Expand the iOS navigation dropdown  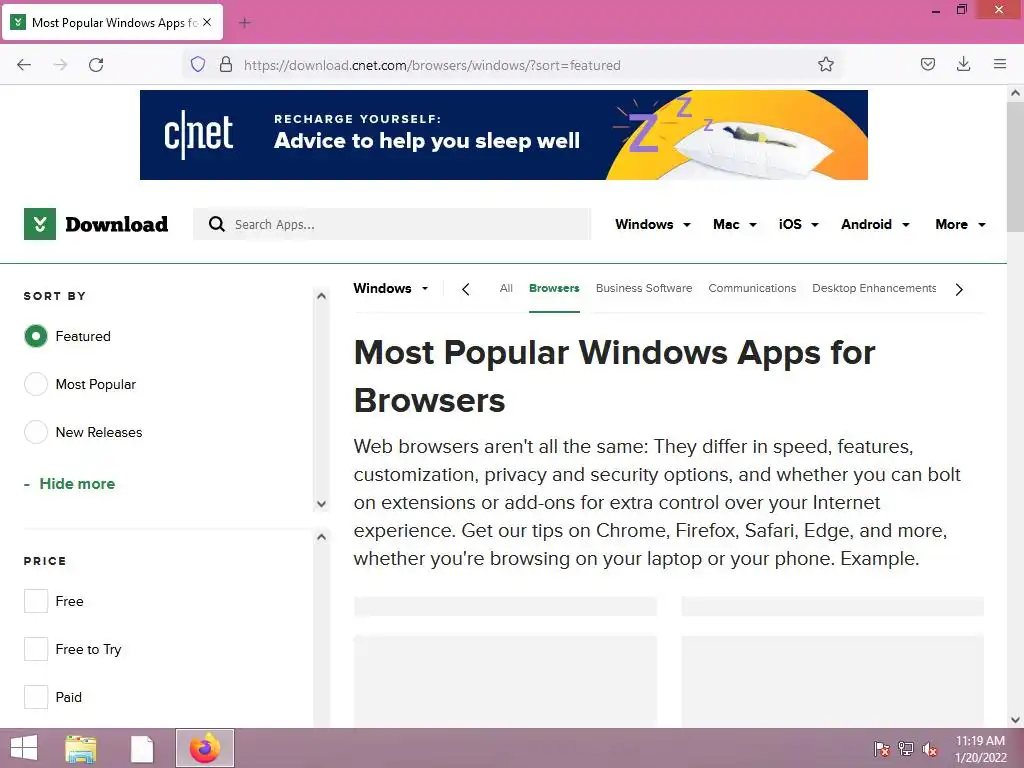798,224
